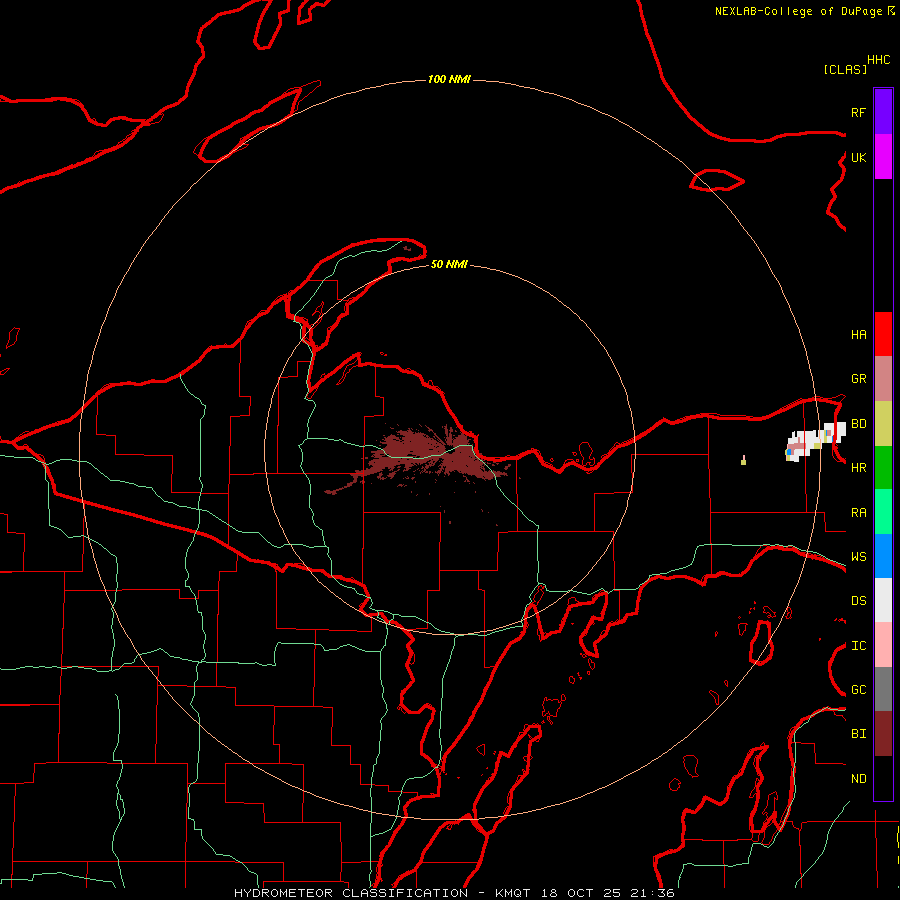Click the RA legend label

858,513
